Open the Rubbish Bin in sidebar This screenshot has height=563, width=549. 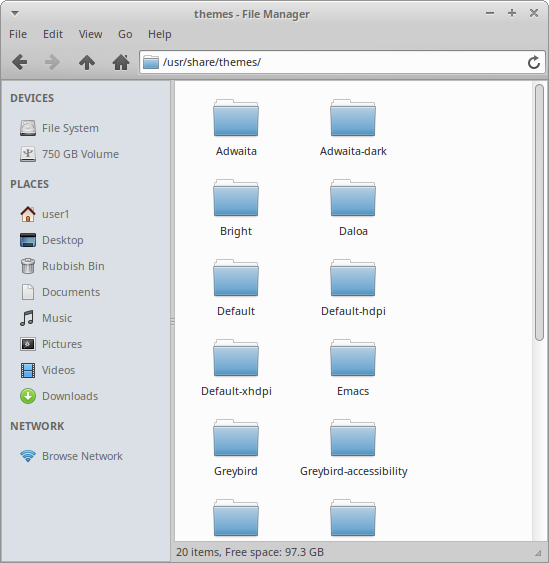pyautogui.click(x=62, y=266)
